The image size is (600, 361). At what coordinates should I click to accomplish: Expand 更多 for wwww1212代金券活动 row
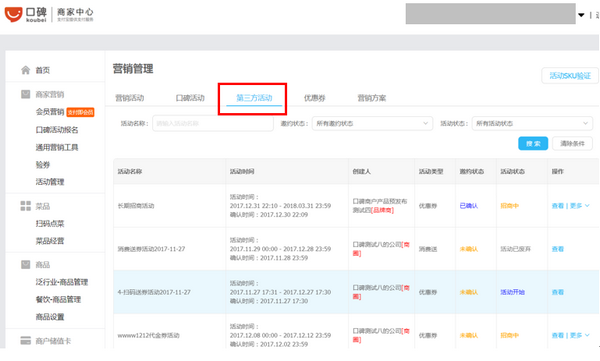pos(579,335)
